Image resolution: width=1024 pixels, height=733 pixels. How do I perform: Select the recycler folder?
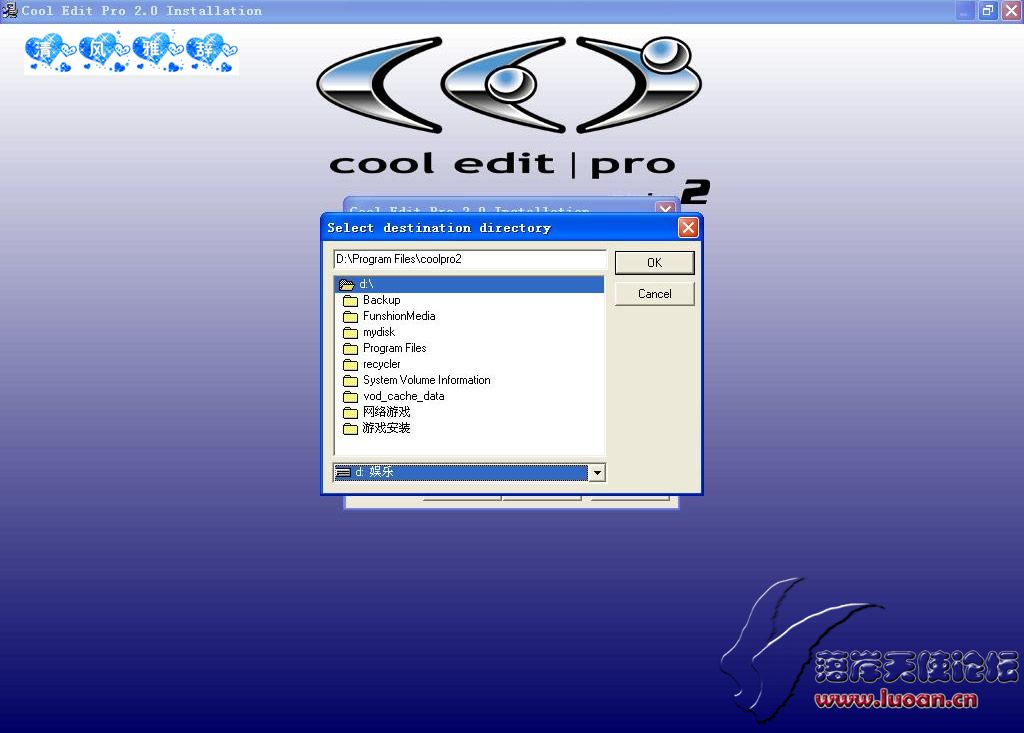(381, 364)
